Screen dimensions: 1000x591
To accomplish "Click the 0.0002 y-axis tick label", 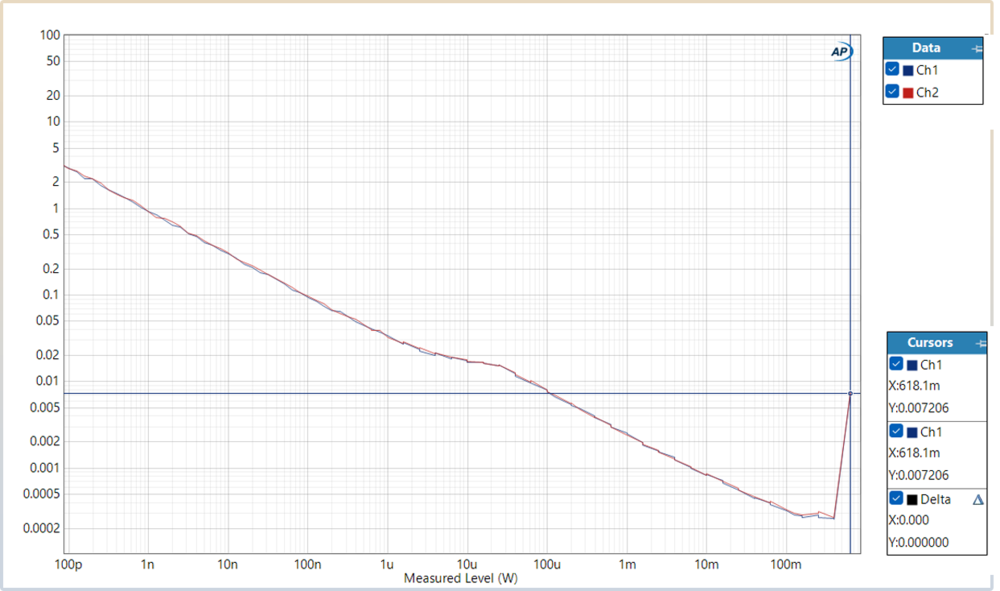I will click(41, 528).
